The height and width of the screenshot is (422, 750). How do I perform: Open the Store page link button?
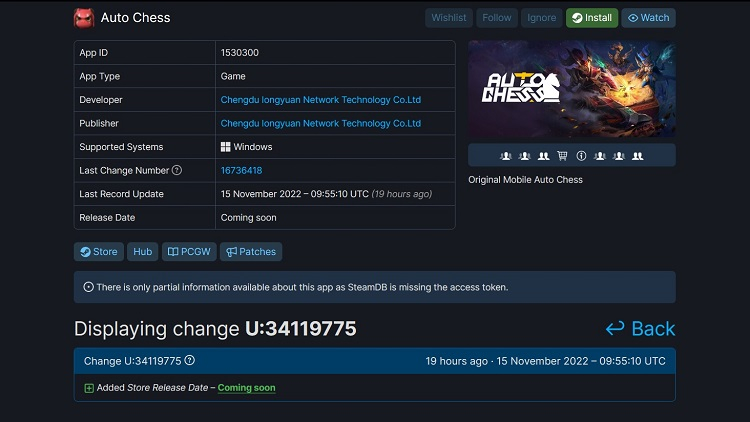click(x=99, y=252)
